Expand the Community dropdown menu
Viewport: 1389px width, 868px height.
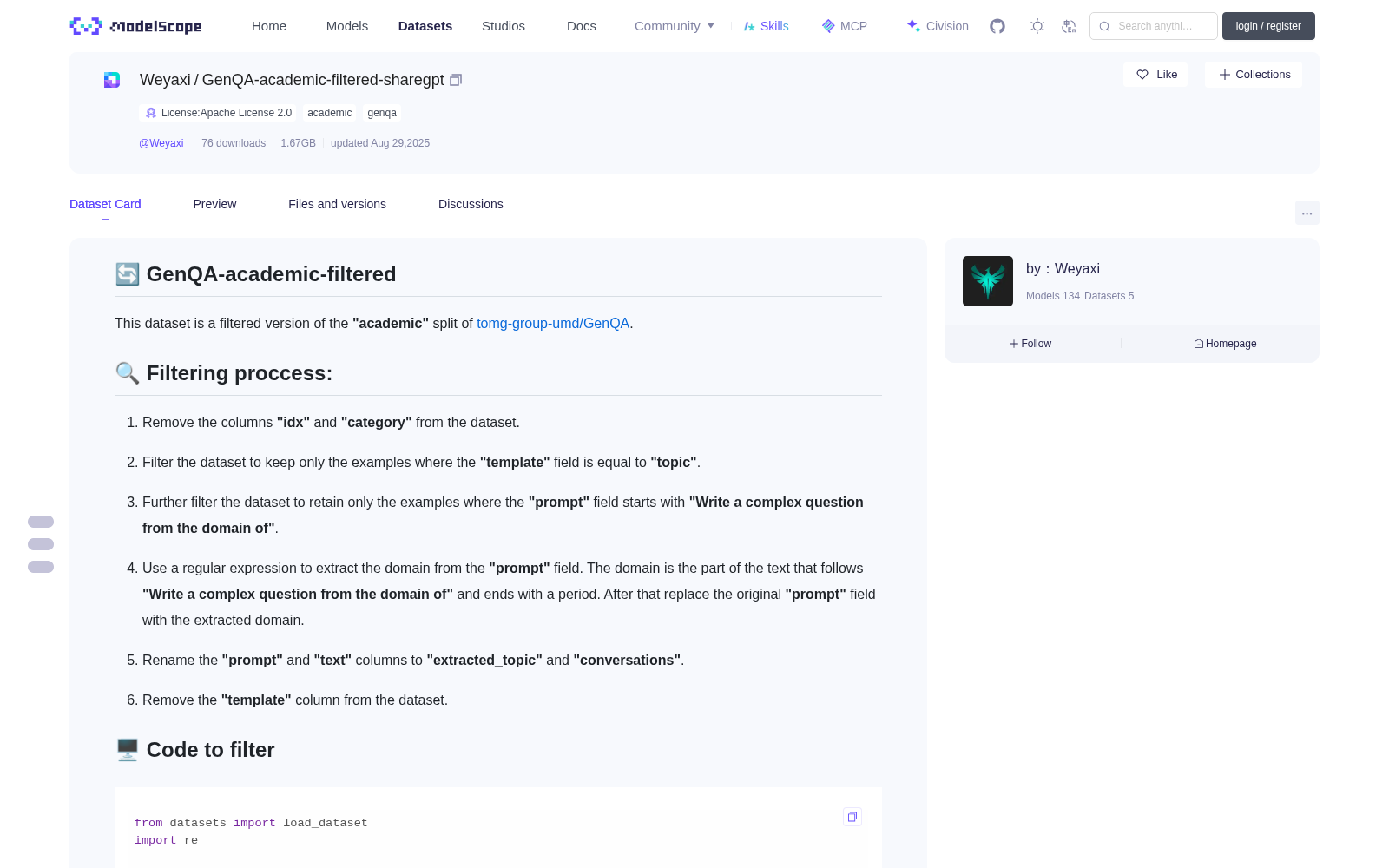coord(675,26)
